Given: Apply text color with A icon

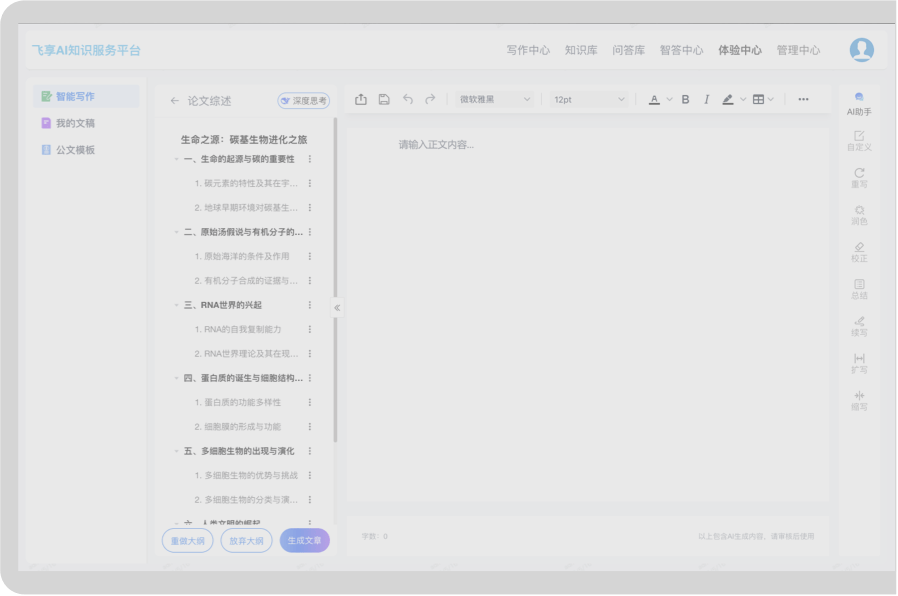Looking at the screenshot, I should point(654,100).
